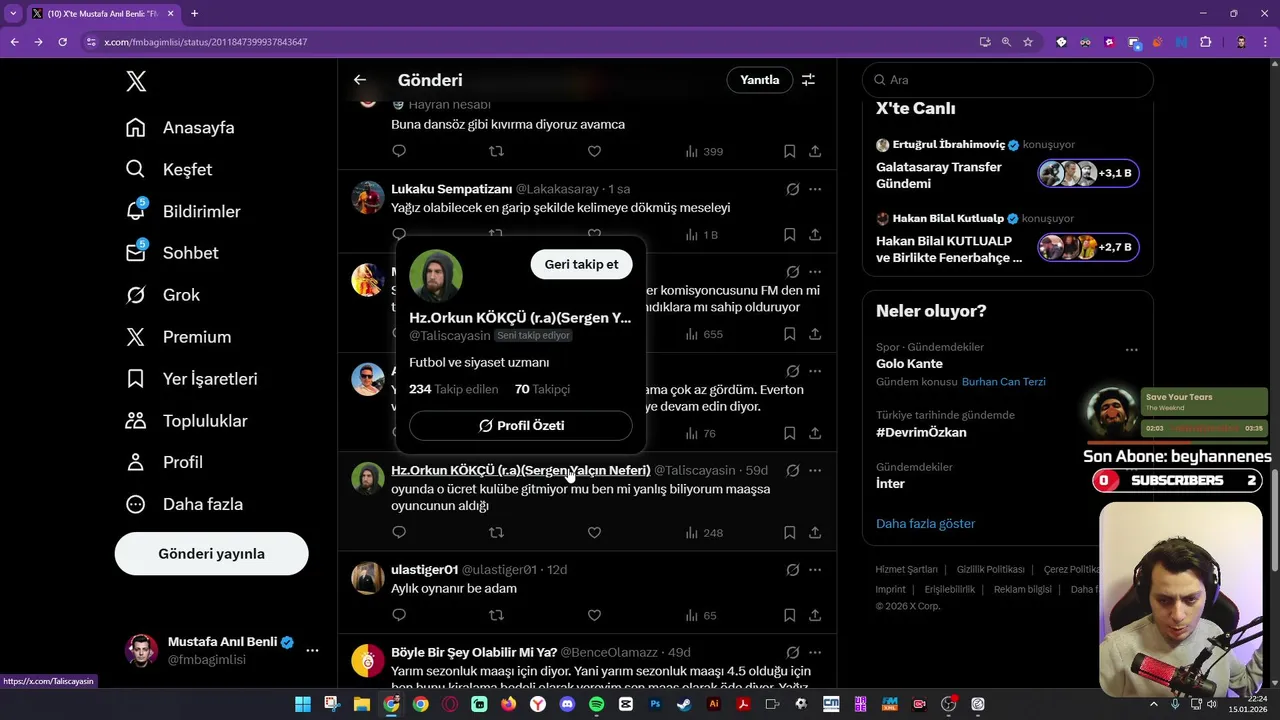1280x720 pixels.
Task: Open tab search dropdown in Chrome
Action: (x=13, y=14)
